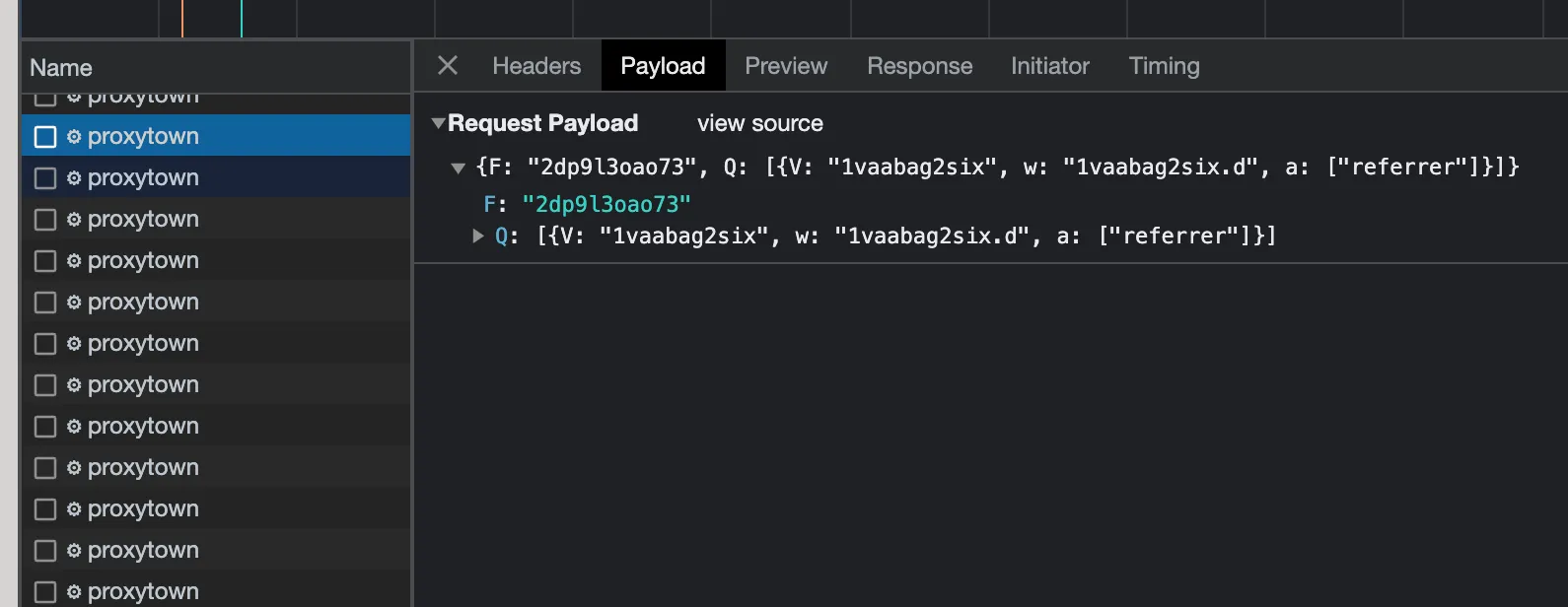Viewport: 1568px width, 607px height.
Task: Switch to the Initiator tab
Action: point(1049,66)
